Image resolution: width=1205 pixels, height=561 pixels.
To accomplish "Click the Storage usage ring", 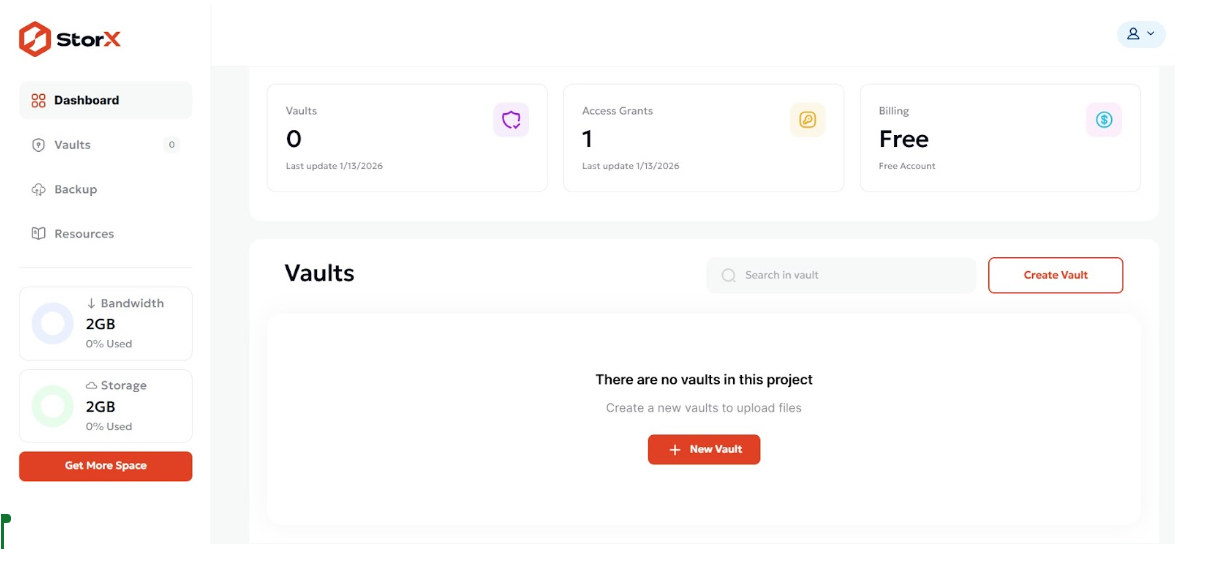I will [x=53, y=406].
